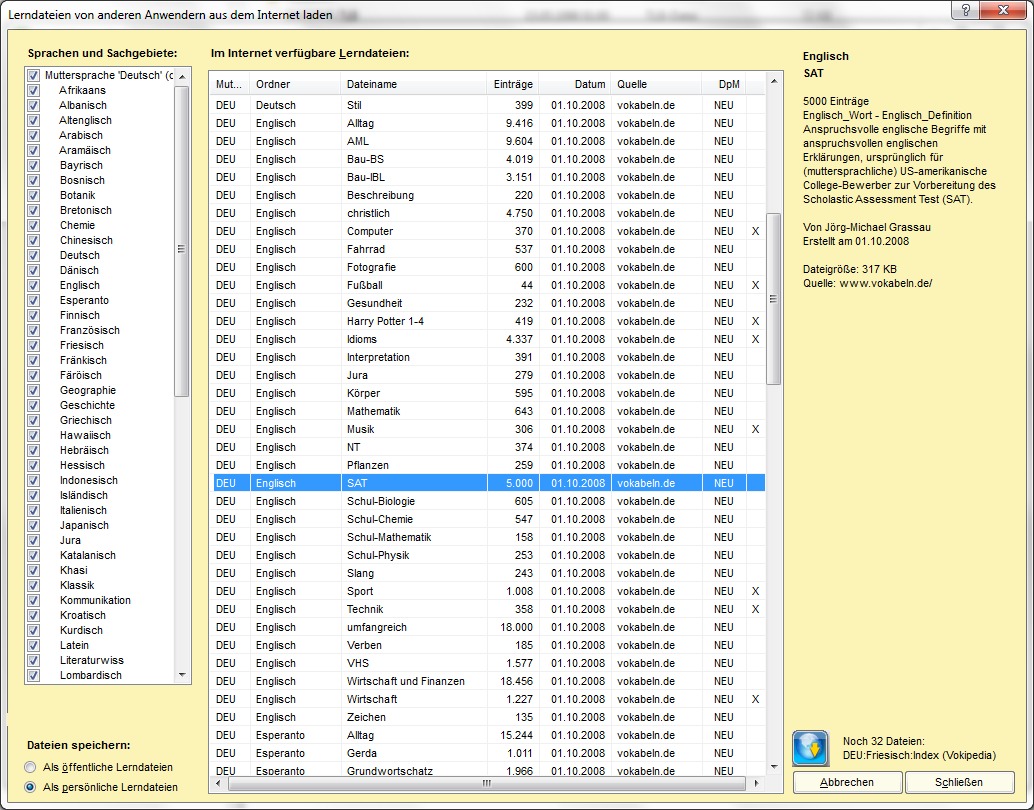The height and width of the screenshot is (810, 1034).
Task: Select Geographie in the subject tree
Action: point(88,390)
